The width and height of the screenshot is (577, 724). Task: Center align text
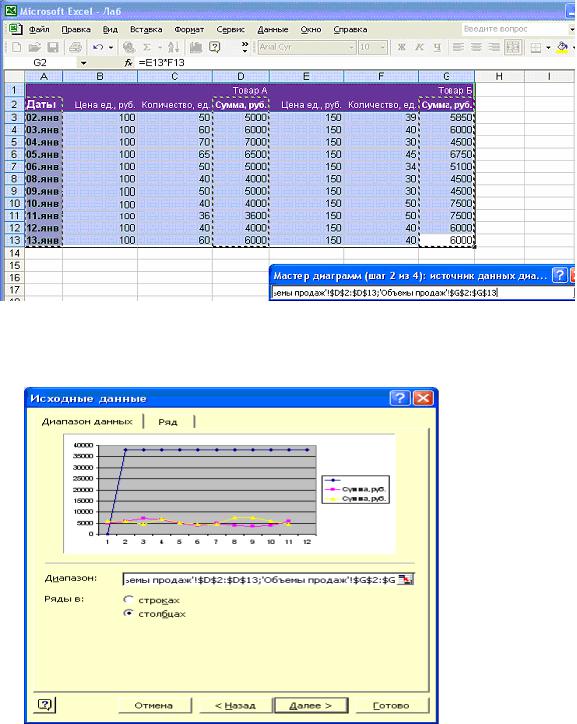coord(476,47)
